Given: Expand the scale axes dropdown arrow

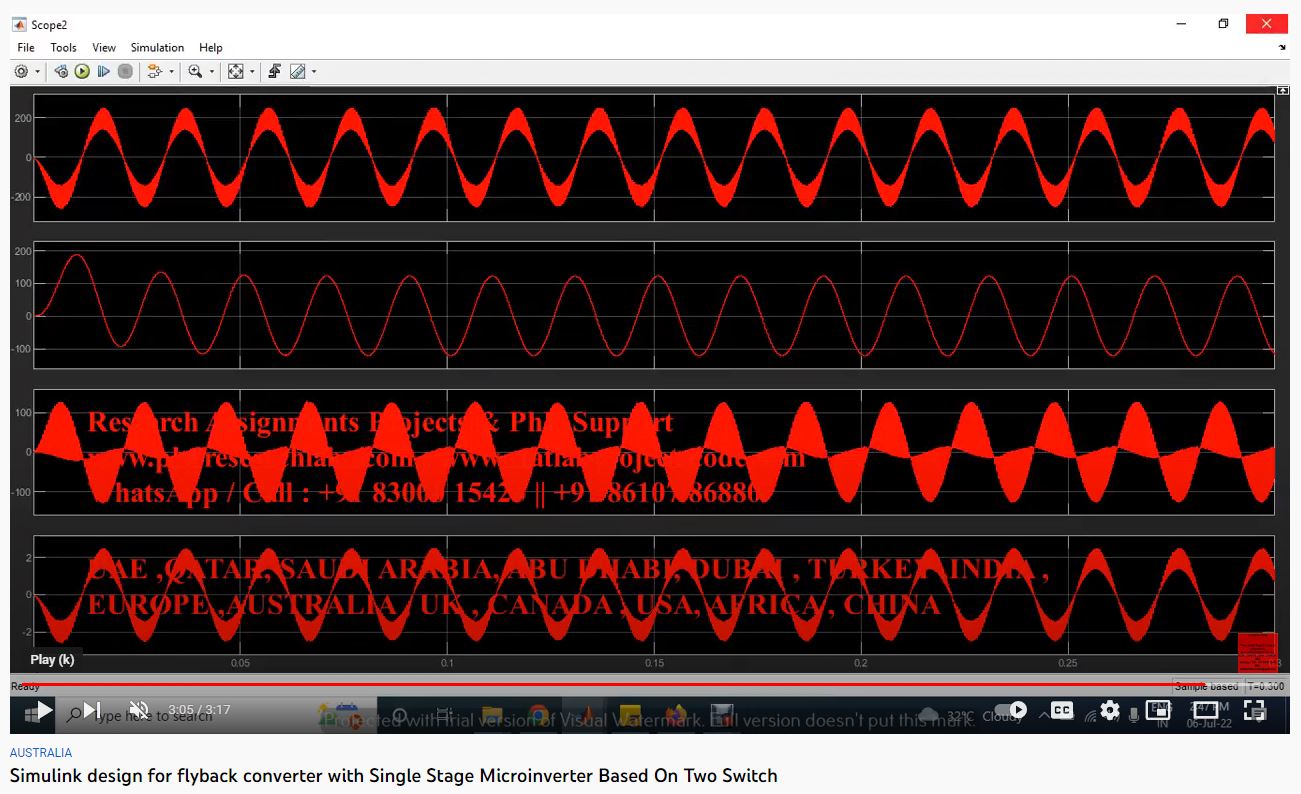Looking at the screenshot, I should [251, 72].
